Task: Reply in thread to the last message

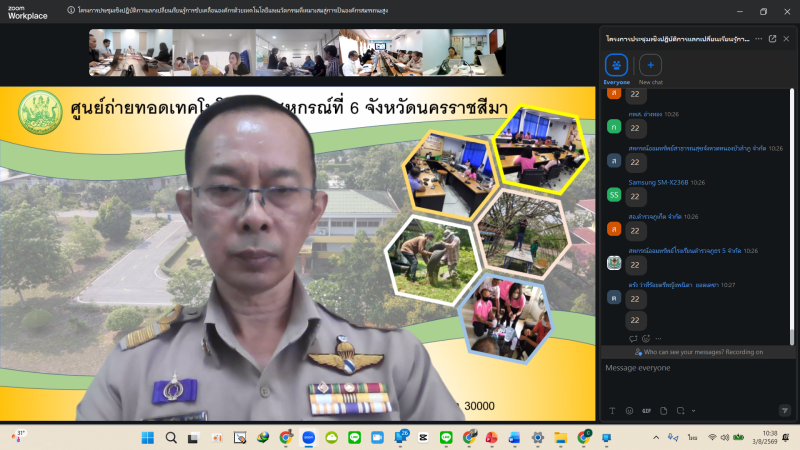Action: click(633, 338)
